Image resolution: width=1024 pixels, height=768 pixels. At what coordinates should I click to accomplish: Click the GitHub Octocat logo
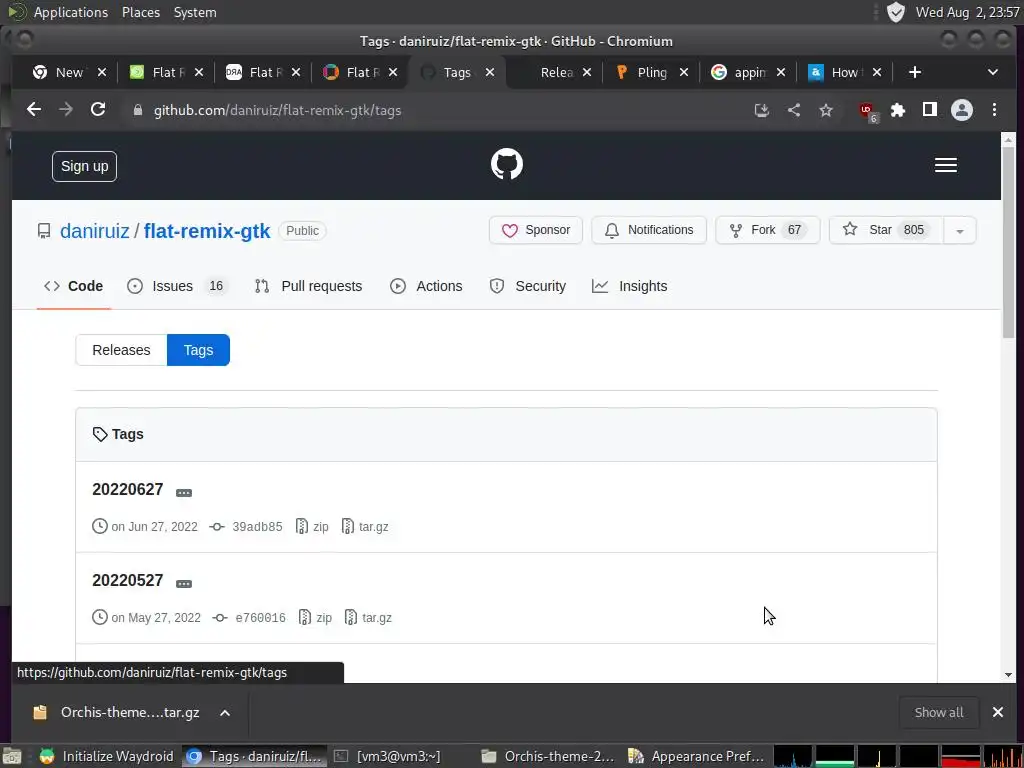click(507, 165)
